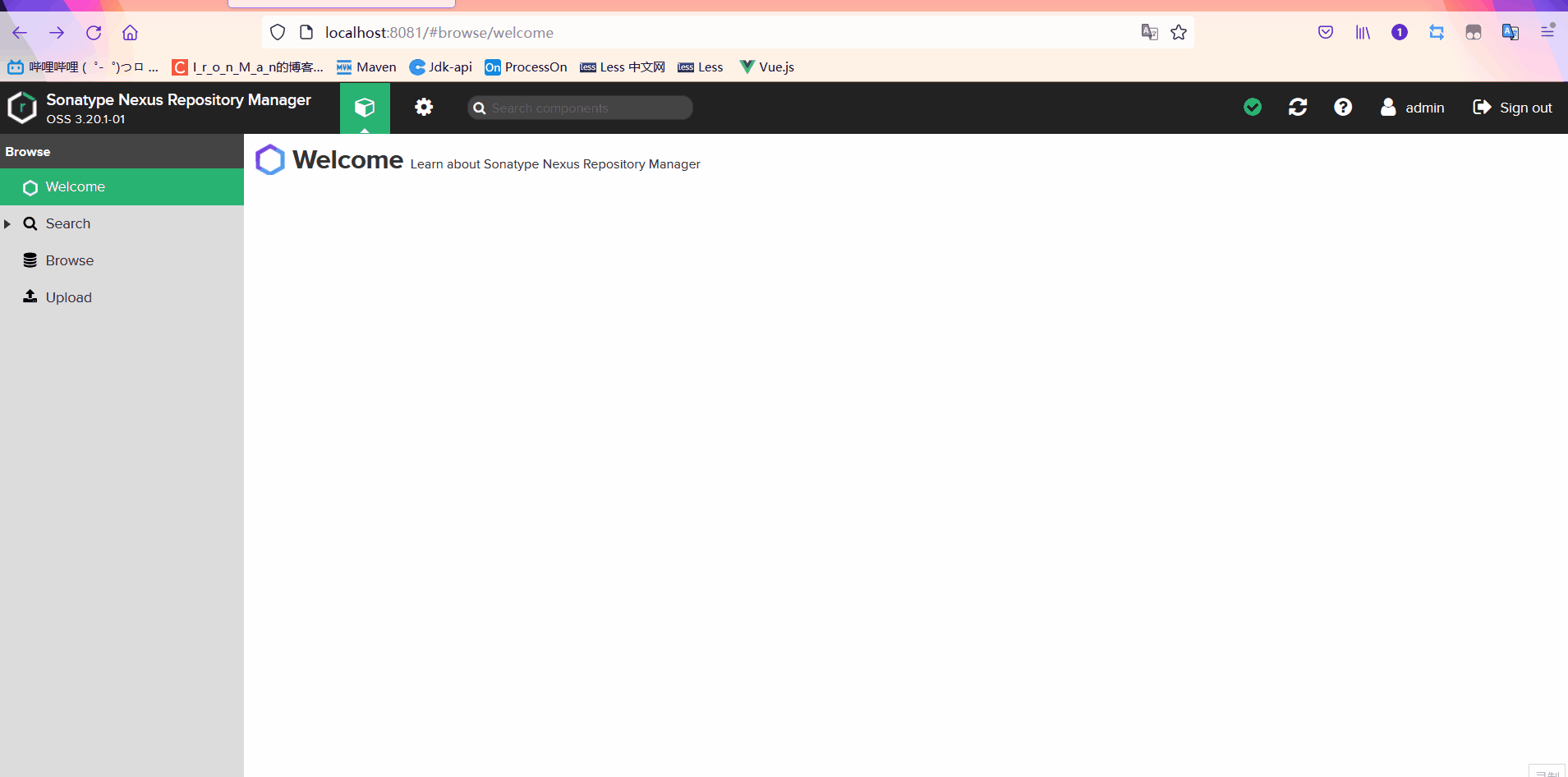Click the Upload icon in sidebar
Viewport: 1568px width, 777px height.
30,297
